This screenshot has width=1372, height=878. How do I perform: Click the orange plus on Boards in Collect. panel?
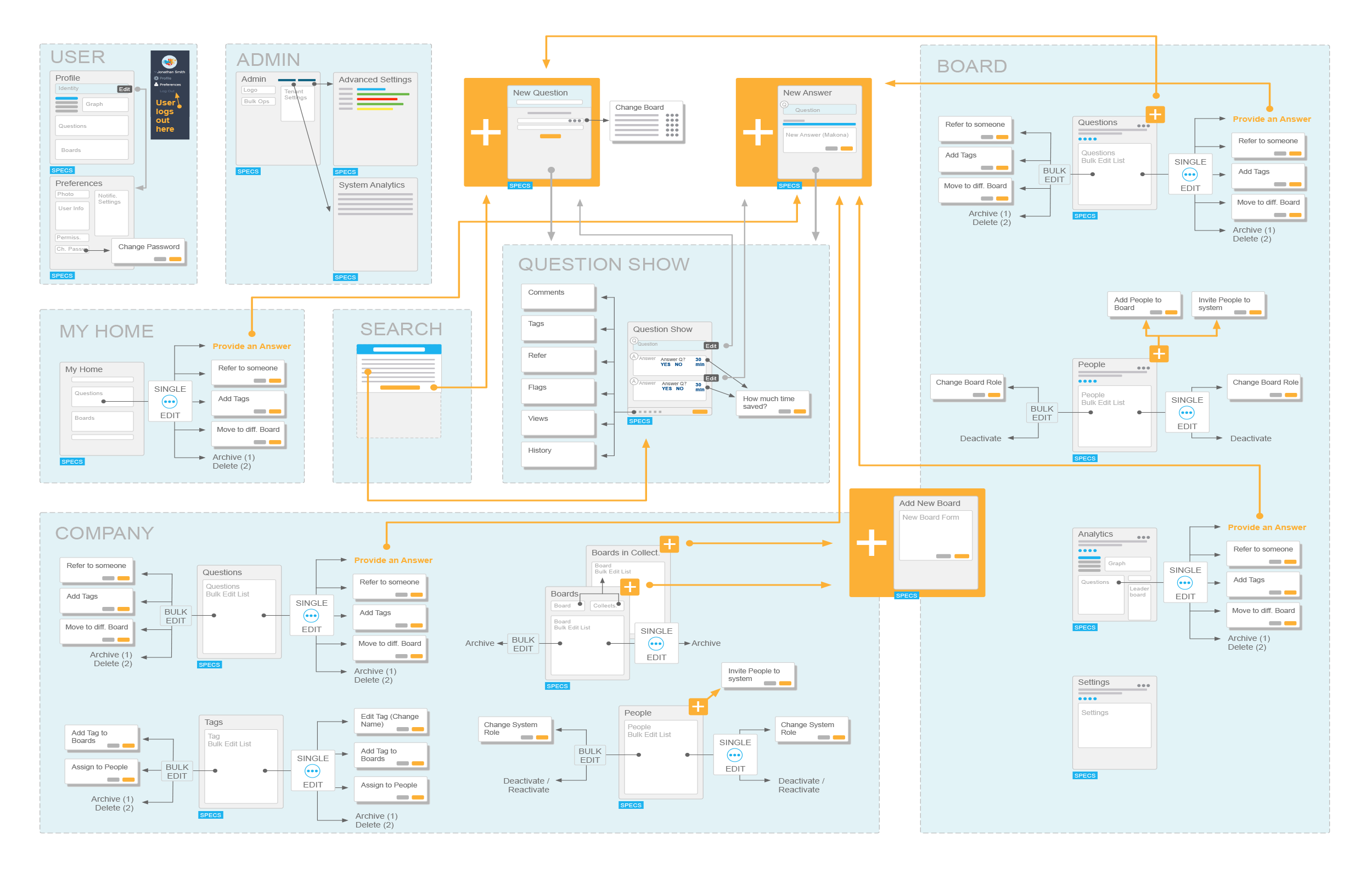pos(669,544)
